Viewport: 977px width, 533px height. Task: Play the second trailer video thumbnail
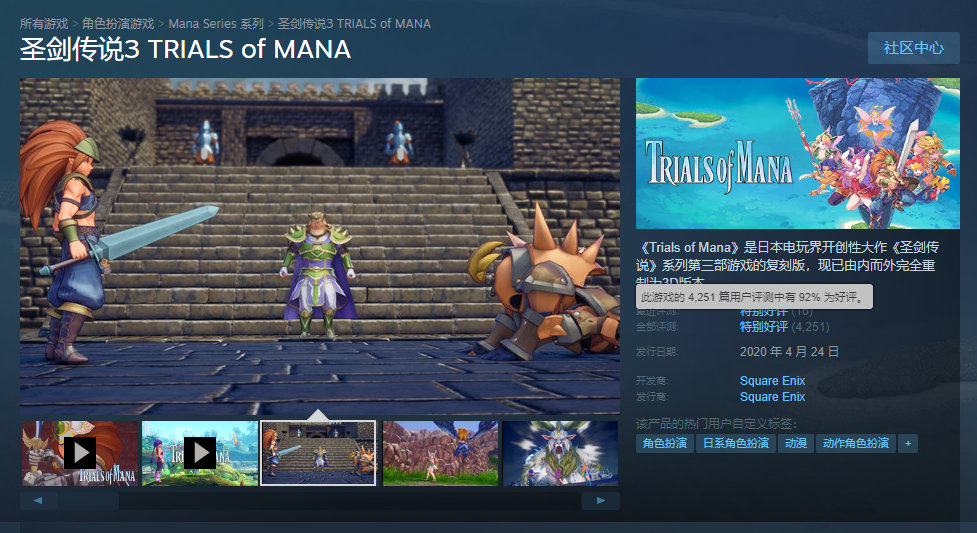pos(199,453)
